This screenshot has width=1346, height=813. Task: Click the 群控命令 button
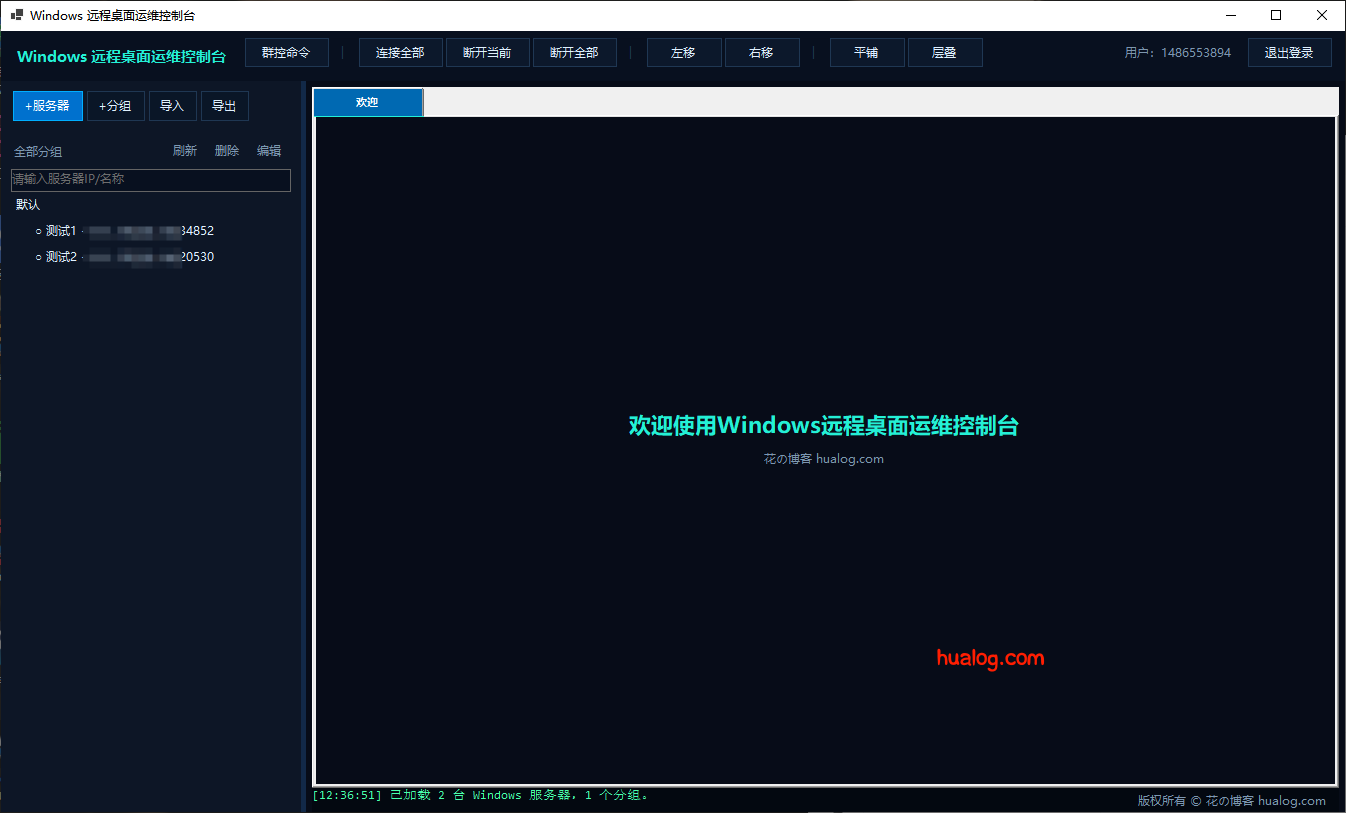(x=286, y=52)
